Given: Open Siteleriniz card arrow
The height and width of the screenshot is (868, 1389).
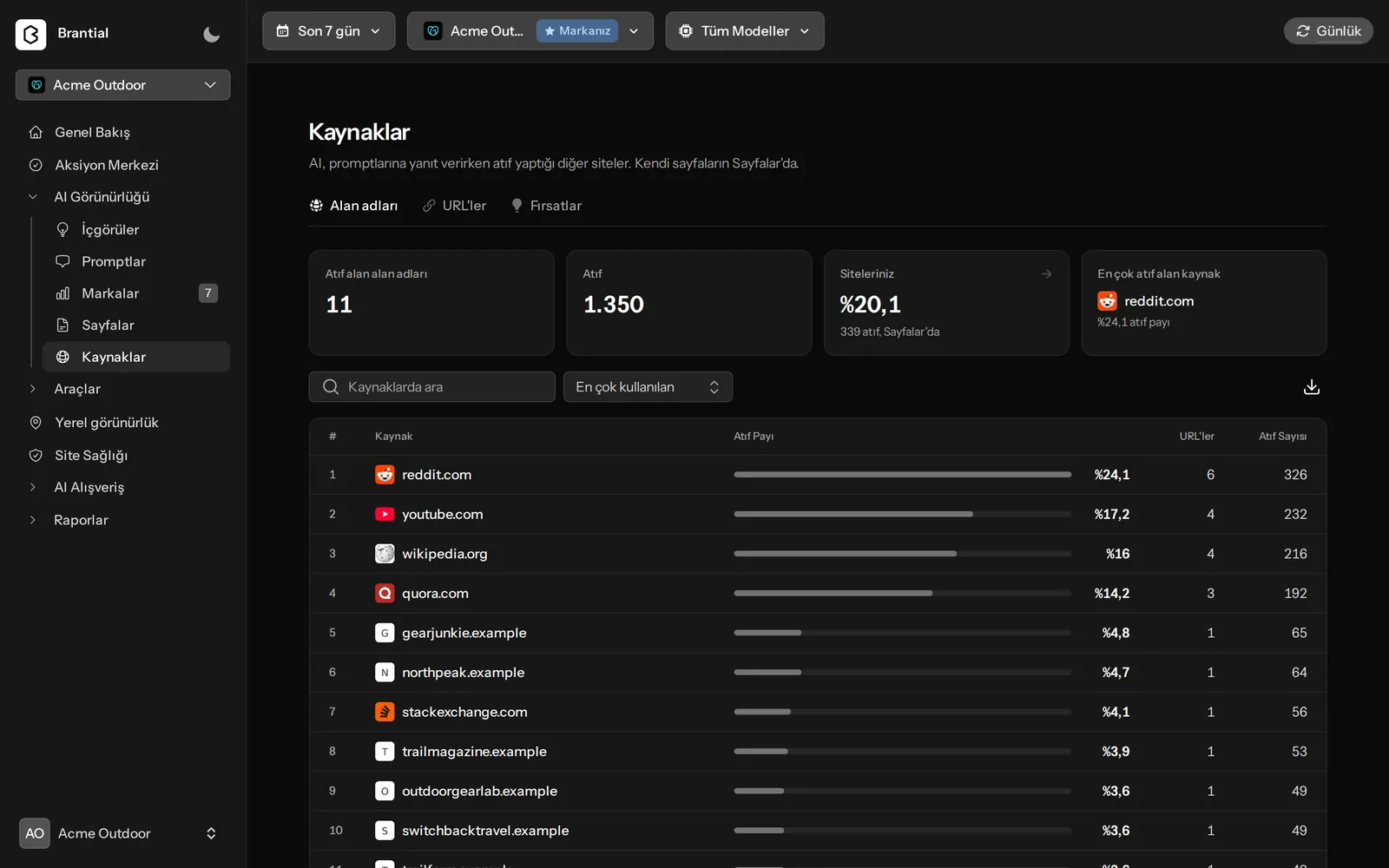Looking at the screenshot, I should pyautogui.click(x=1046, y=273).
